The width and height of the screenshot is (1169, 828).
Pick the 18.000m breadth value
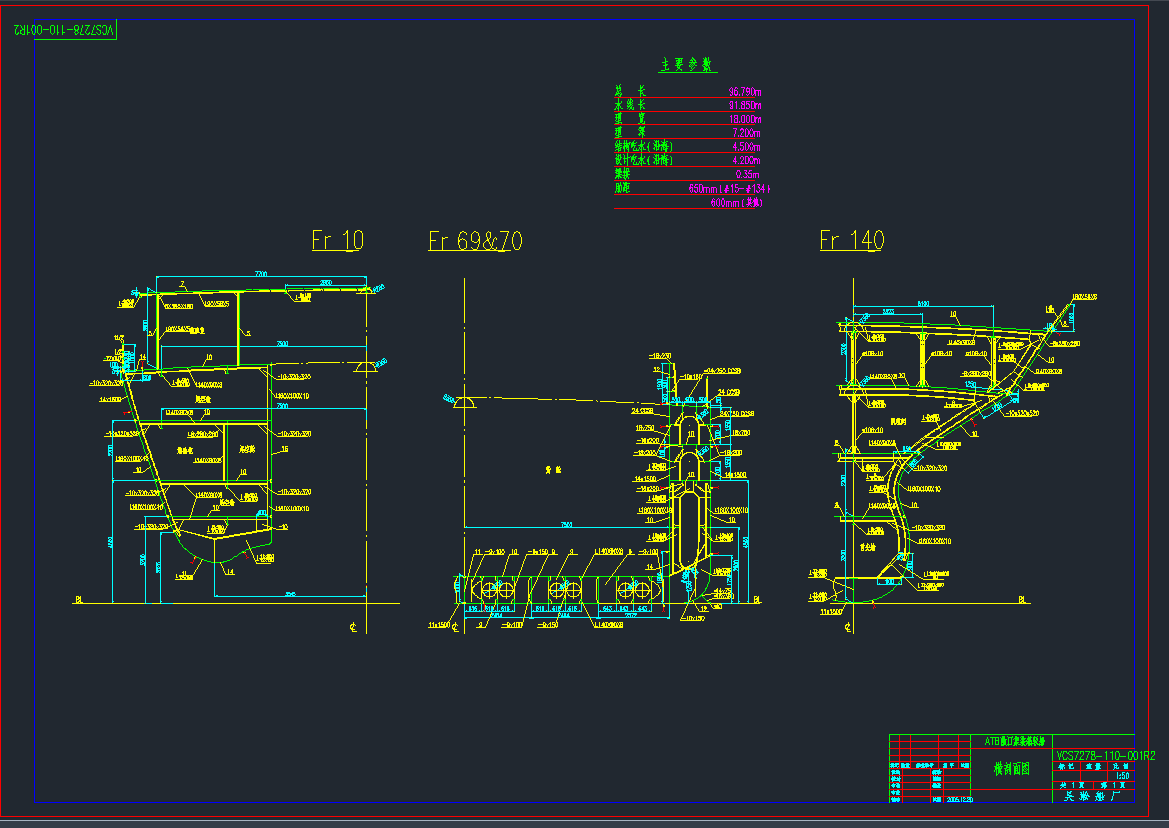[745, 119]
